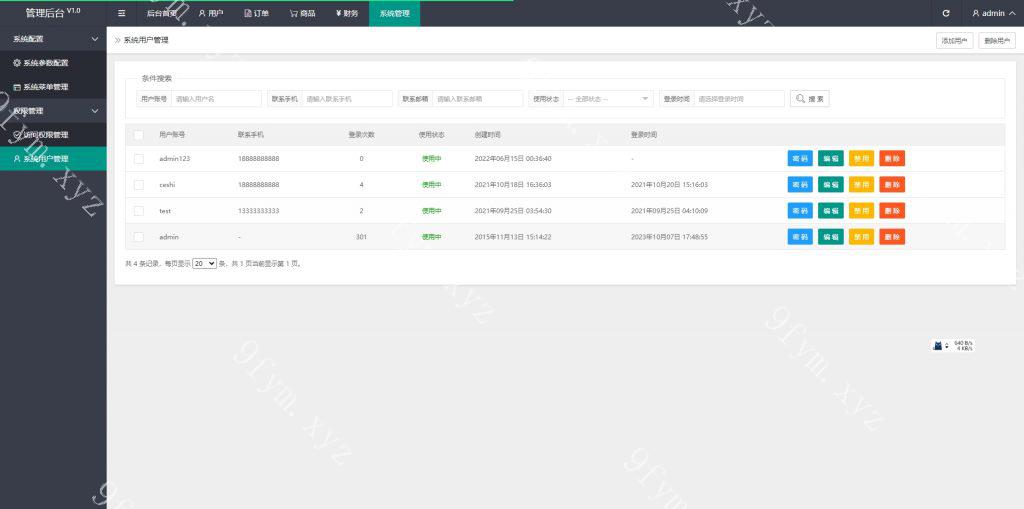Sort by the 用户账号 column header

(172, 135)
